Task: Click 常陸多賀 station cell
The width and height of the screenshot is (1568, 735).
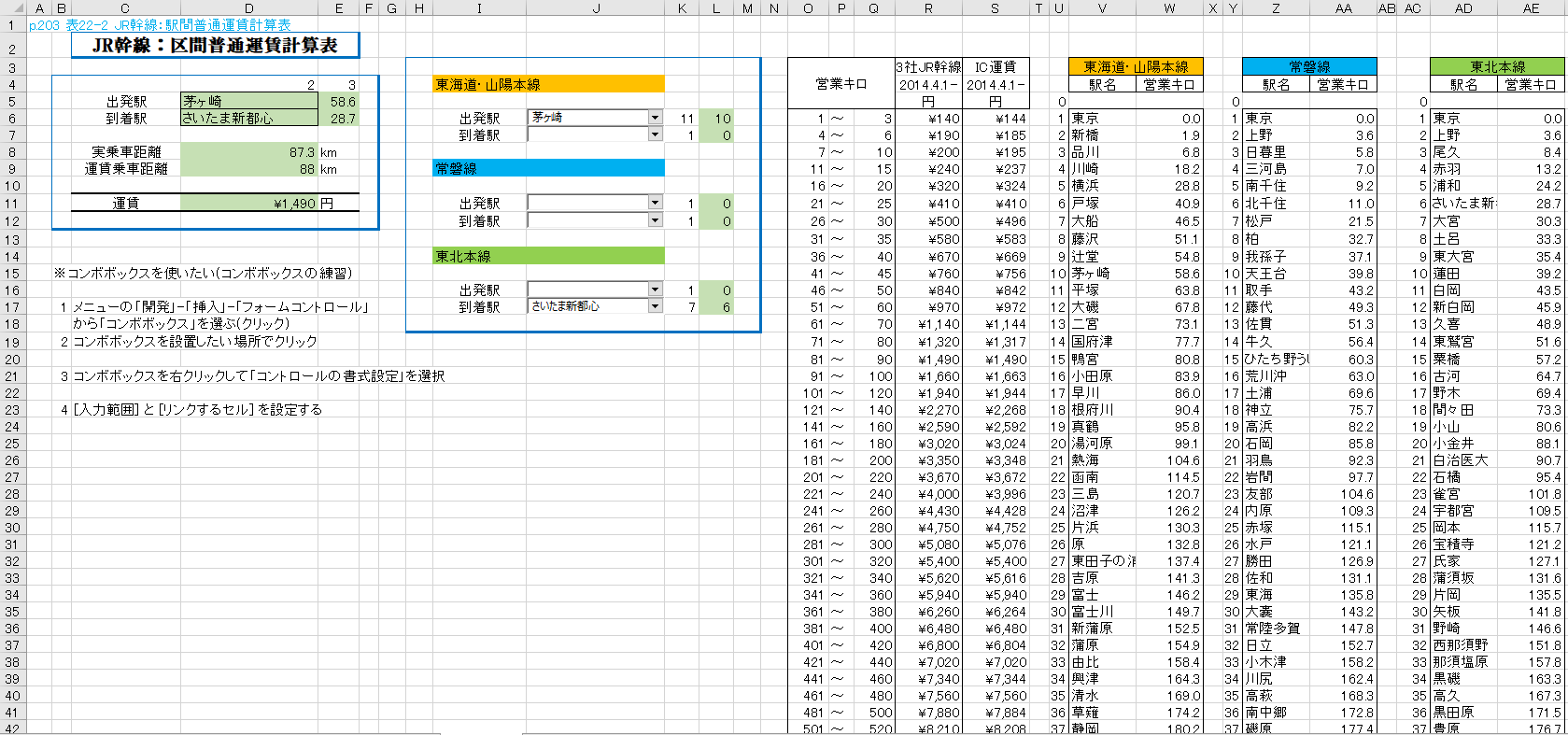Action: [x=1276, y=629]
